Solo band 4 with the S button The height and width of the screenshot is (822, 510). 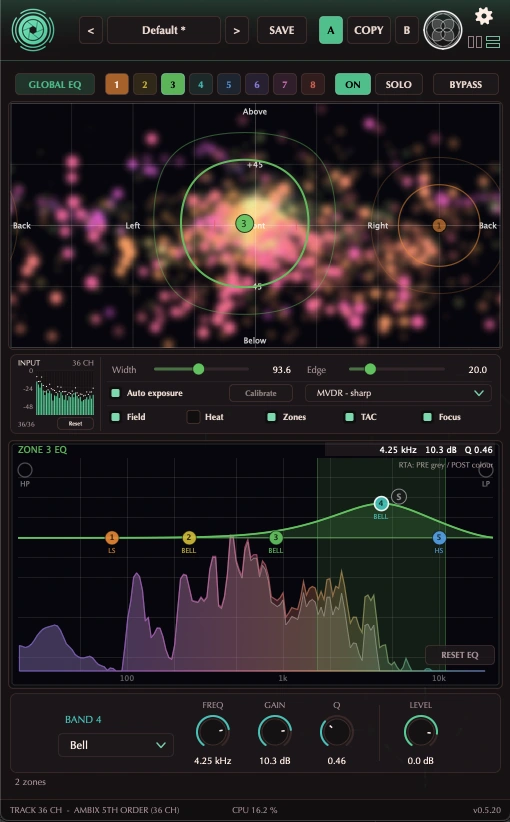coord(399,496)
